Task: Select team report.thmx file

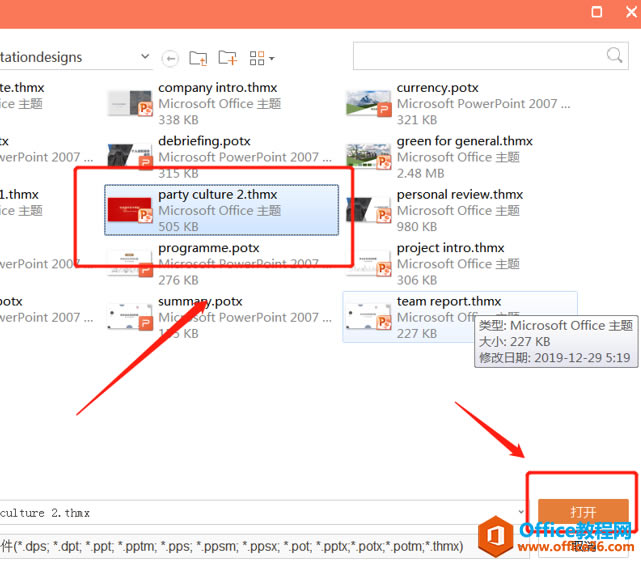Action: click(459, 317)
